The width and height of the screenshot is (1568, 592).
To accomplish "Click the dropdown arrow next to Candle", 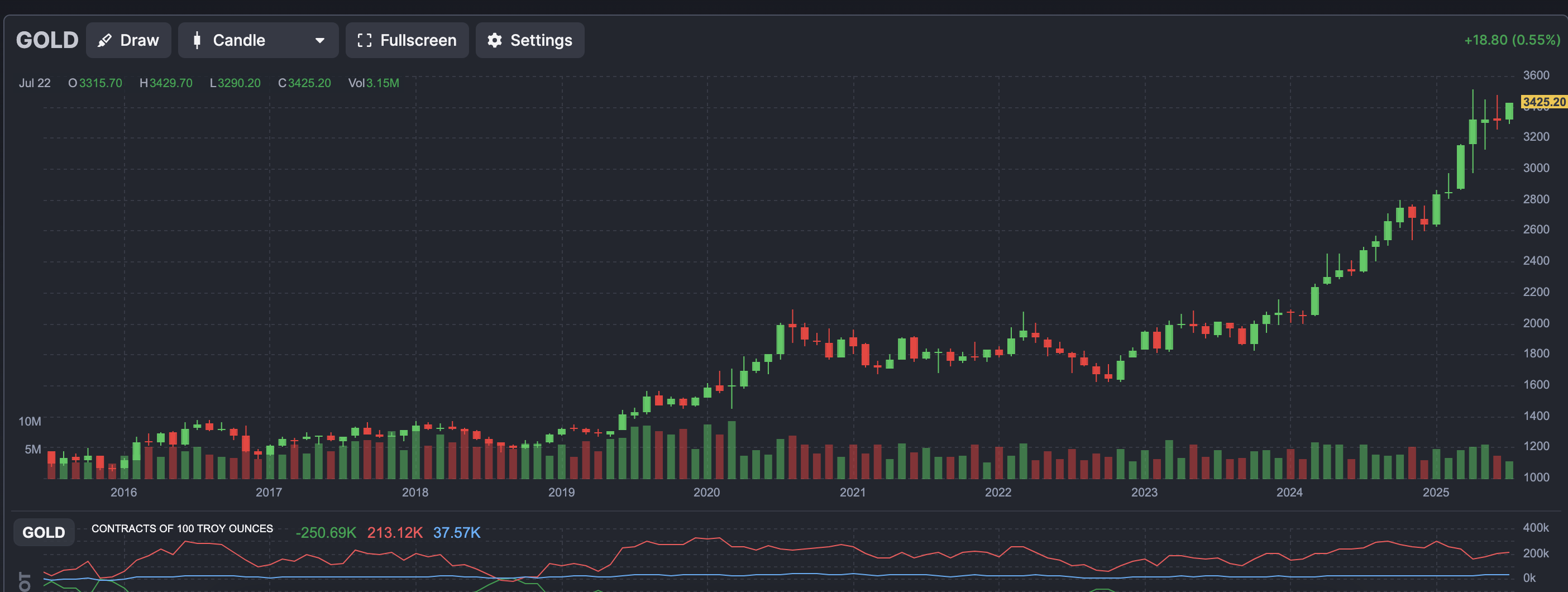I will (x=319, y=41).
